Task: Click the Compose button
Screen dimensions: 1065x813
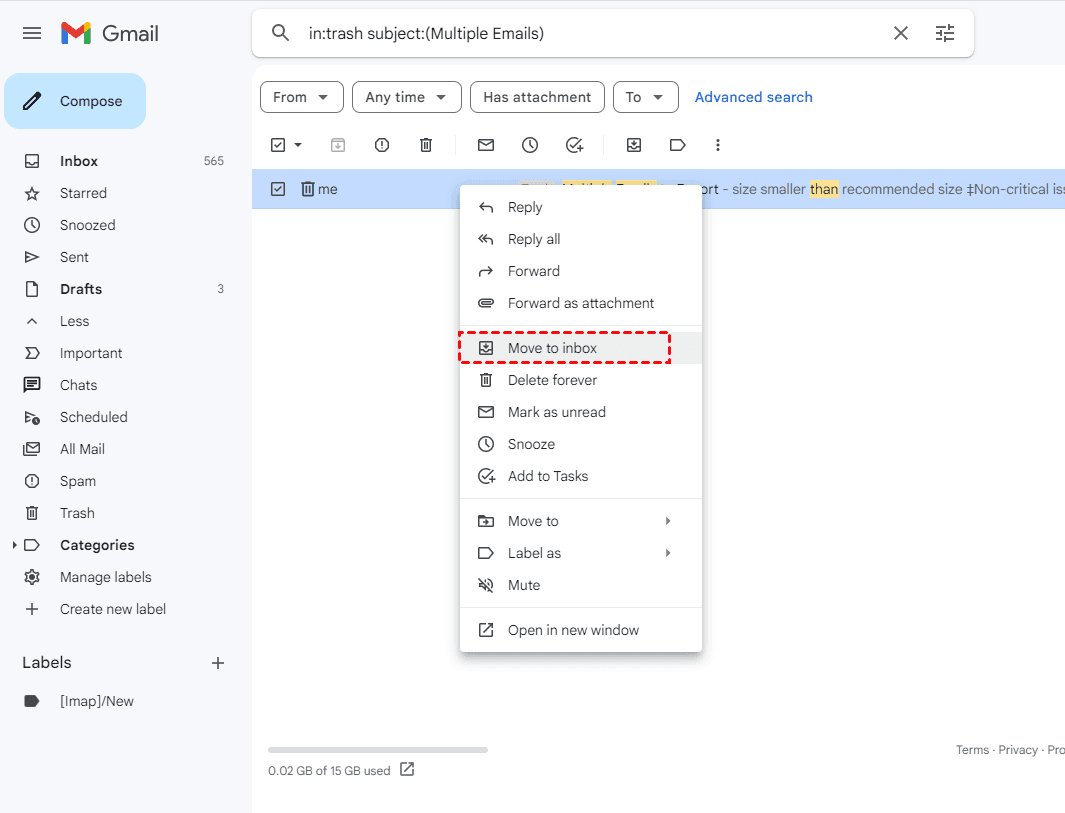Action: (x=75, y=101)
